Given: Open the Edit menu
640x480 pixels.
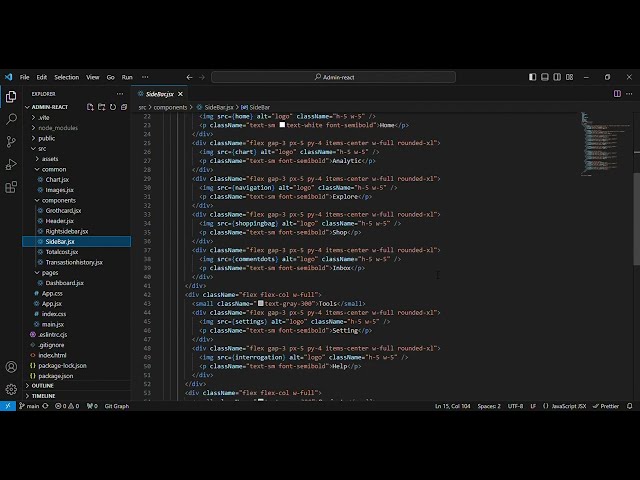Looking at the screenshot, I should pos(42,77).
